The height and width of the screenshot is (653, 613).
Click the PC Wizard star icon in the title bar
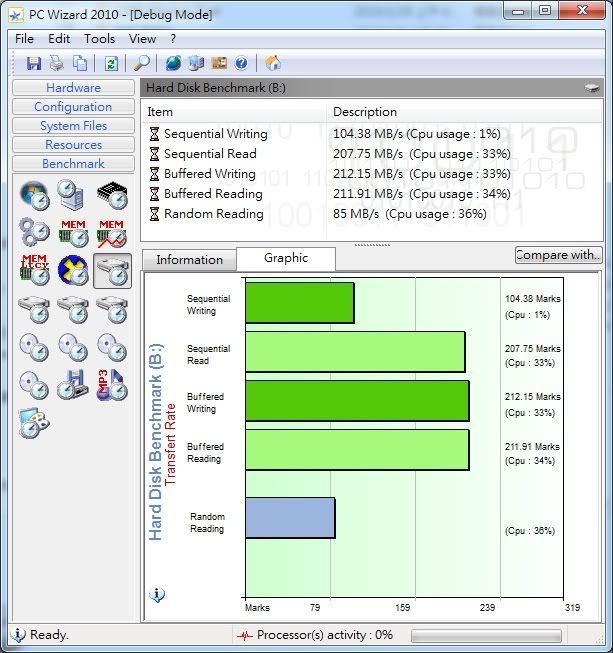tap(16, 15)
